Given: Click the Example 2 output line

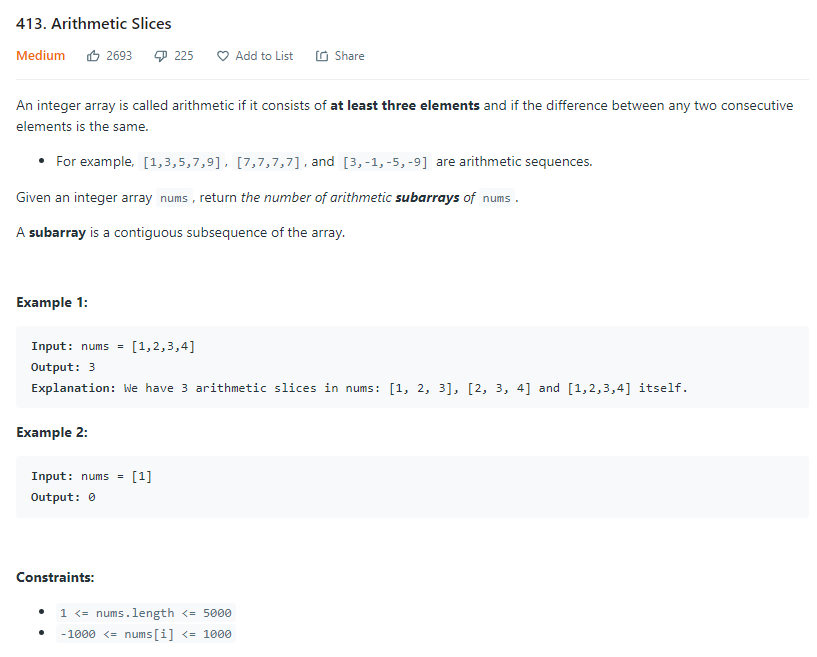Looking at the screenshot, I should [x=63, y=497].
